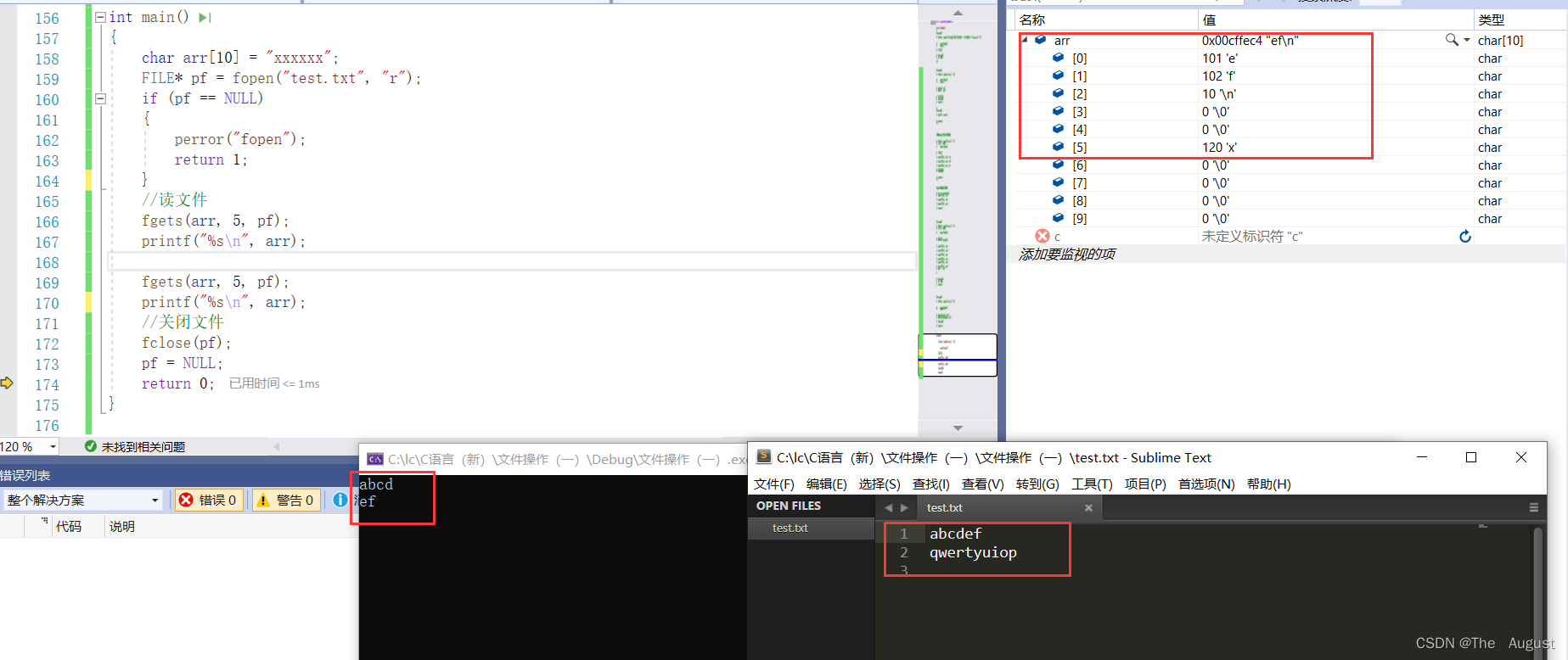Click the 错误列表 panel title

coord(25,475)
